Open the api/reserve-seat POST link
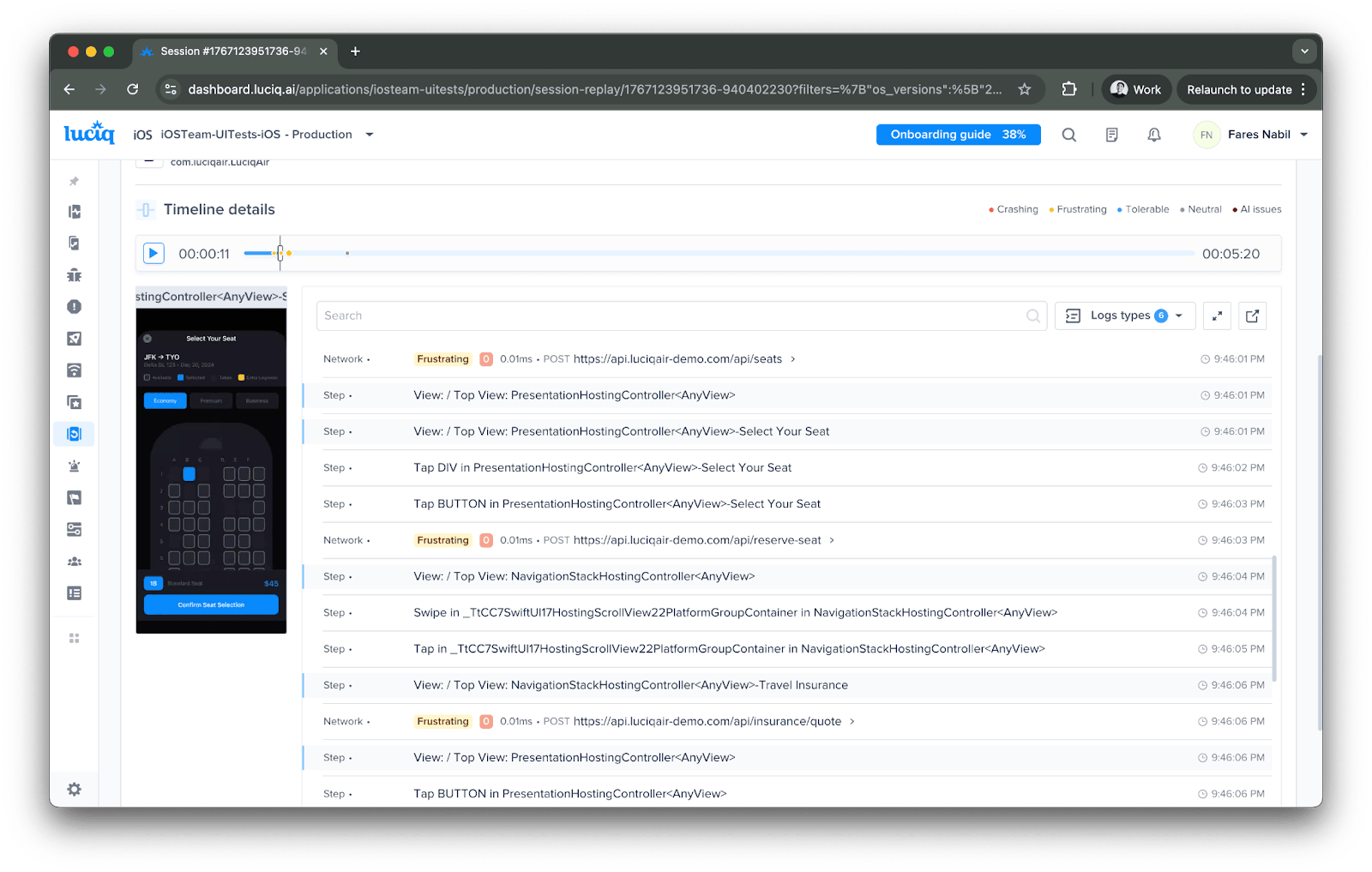Viewport: 1372px width, 872px height. click(697, 540)
